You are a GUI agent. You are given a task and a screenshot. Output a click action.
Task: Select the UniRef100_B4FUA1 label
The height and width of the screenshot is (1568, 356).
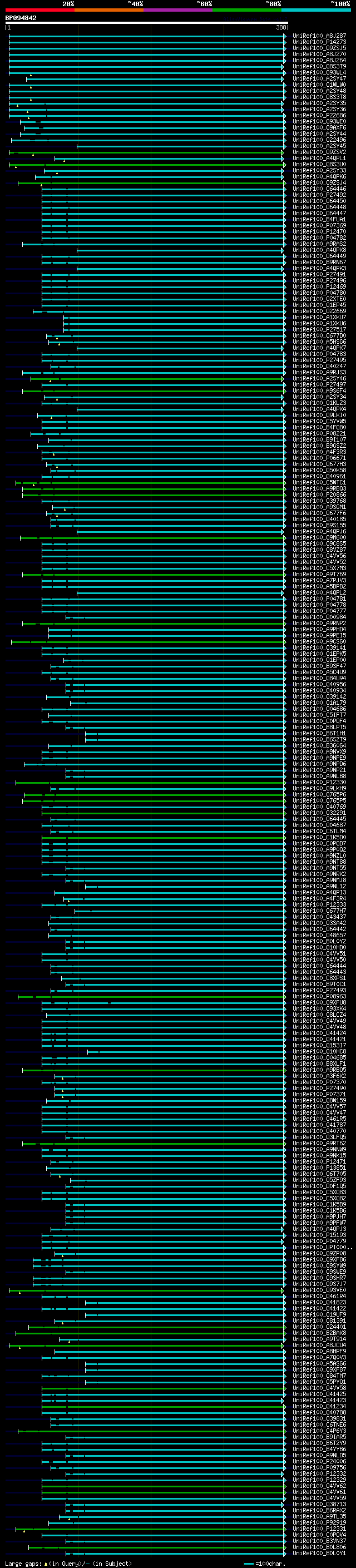[319, 220]
